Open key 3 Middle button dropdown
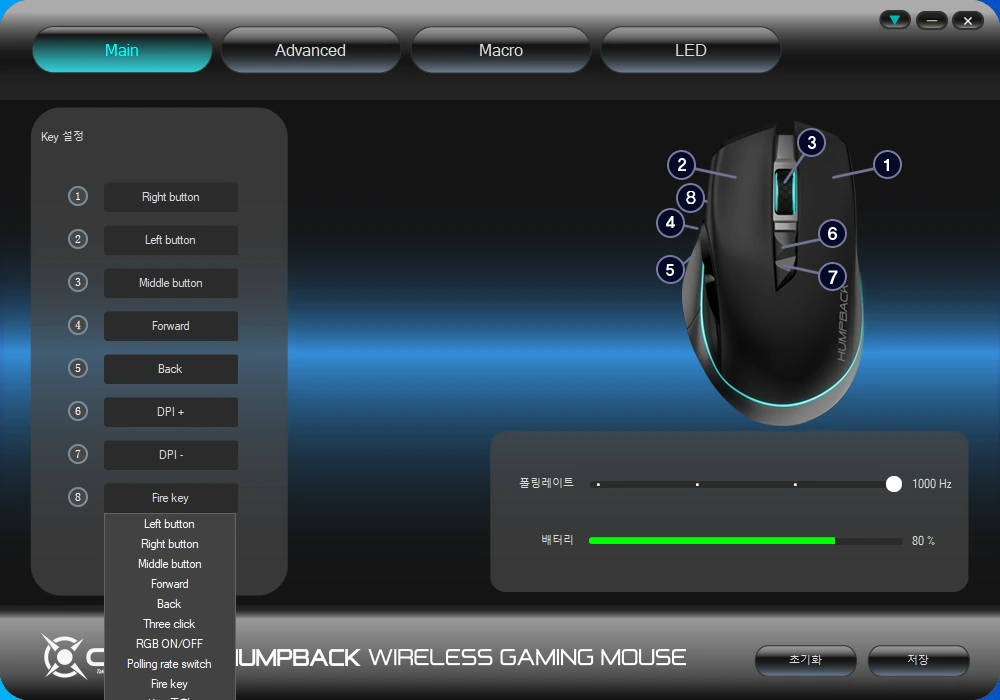 pyautogui.click(x=171, y=282)
